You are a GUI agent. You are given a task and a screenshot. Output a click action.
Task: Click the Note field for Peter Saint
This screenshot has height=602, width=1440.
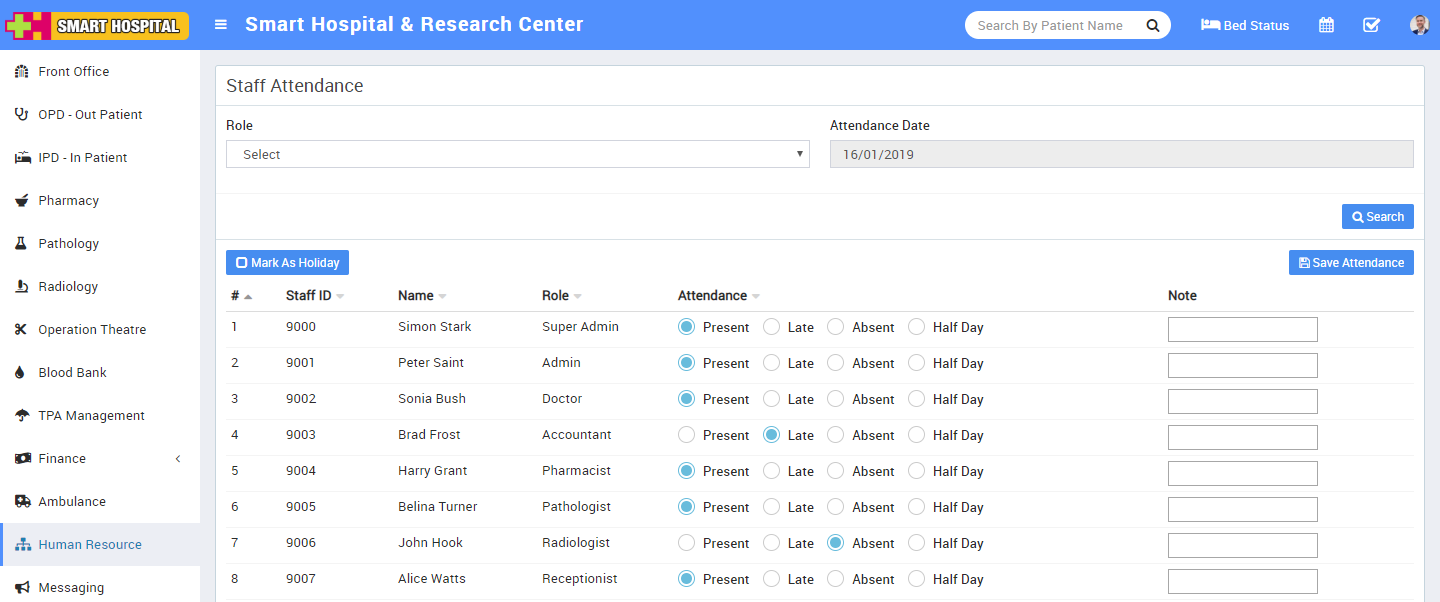(x=1242, y=365)
